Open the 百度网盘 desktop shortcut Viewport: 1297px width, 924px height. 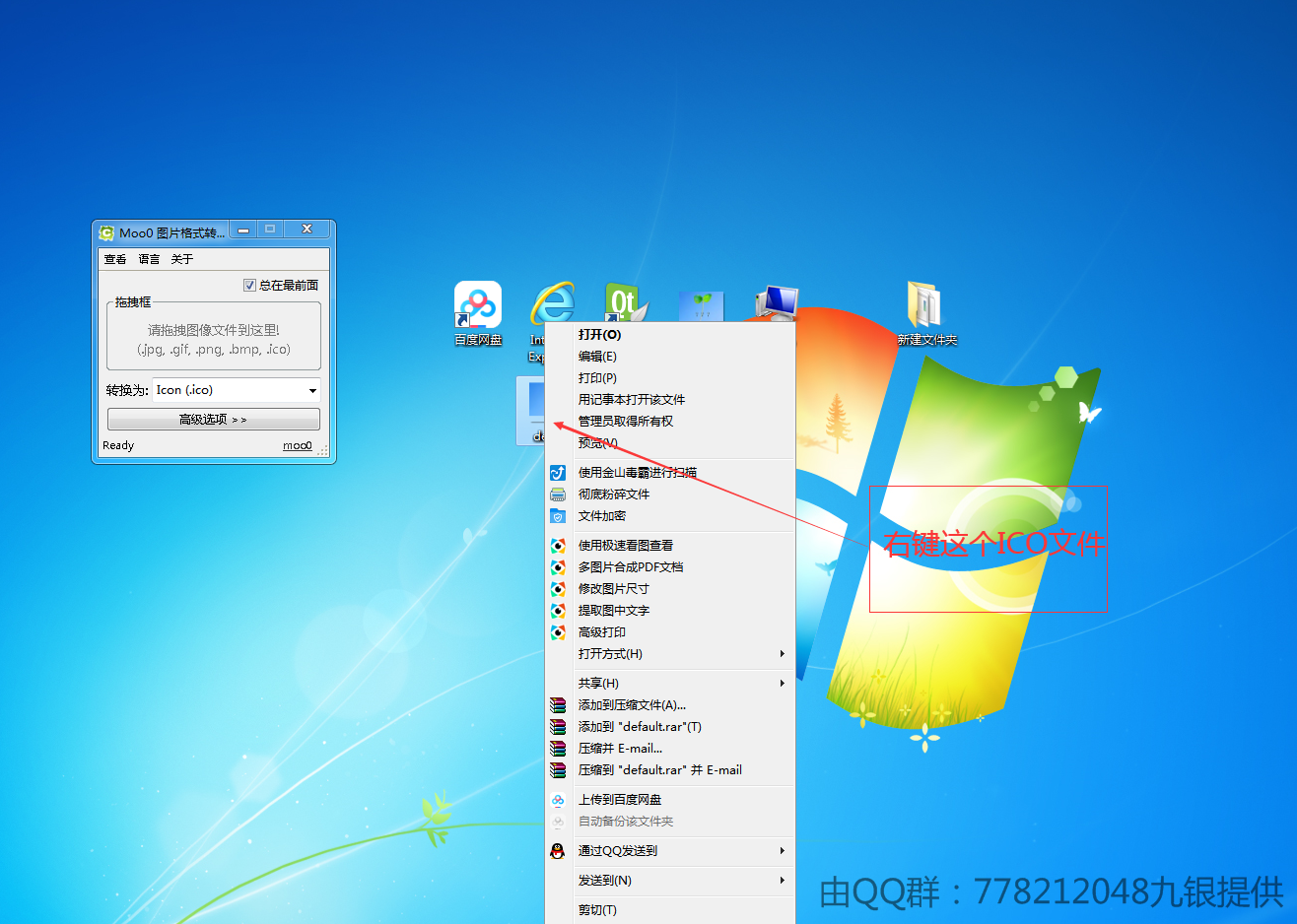click(x=478, y=312)
